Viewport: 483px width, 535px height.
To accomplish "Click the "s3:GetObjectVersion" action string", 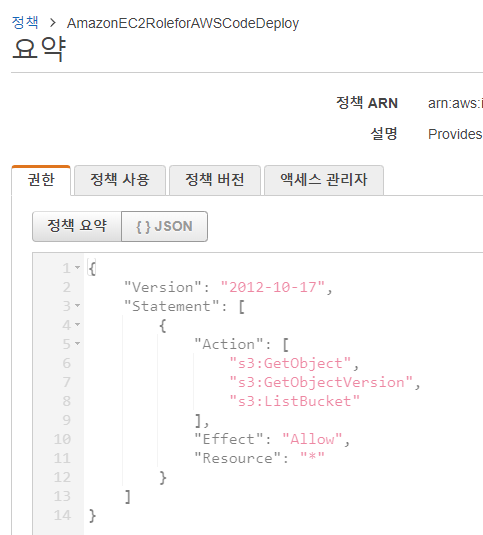I will click(321, 382).
